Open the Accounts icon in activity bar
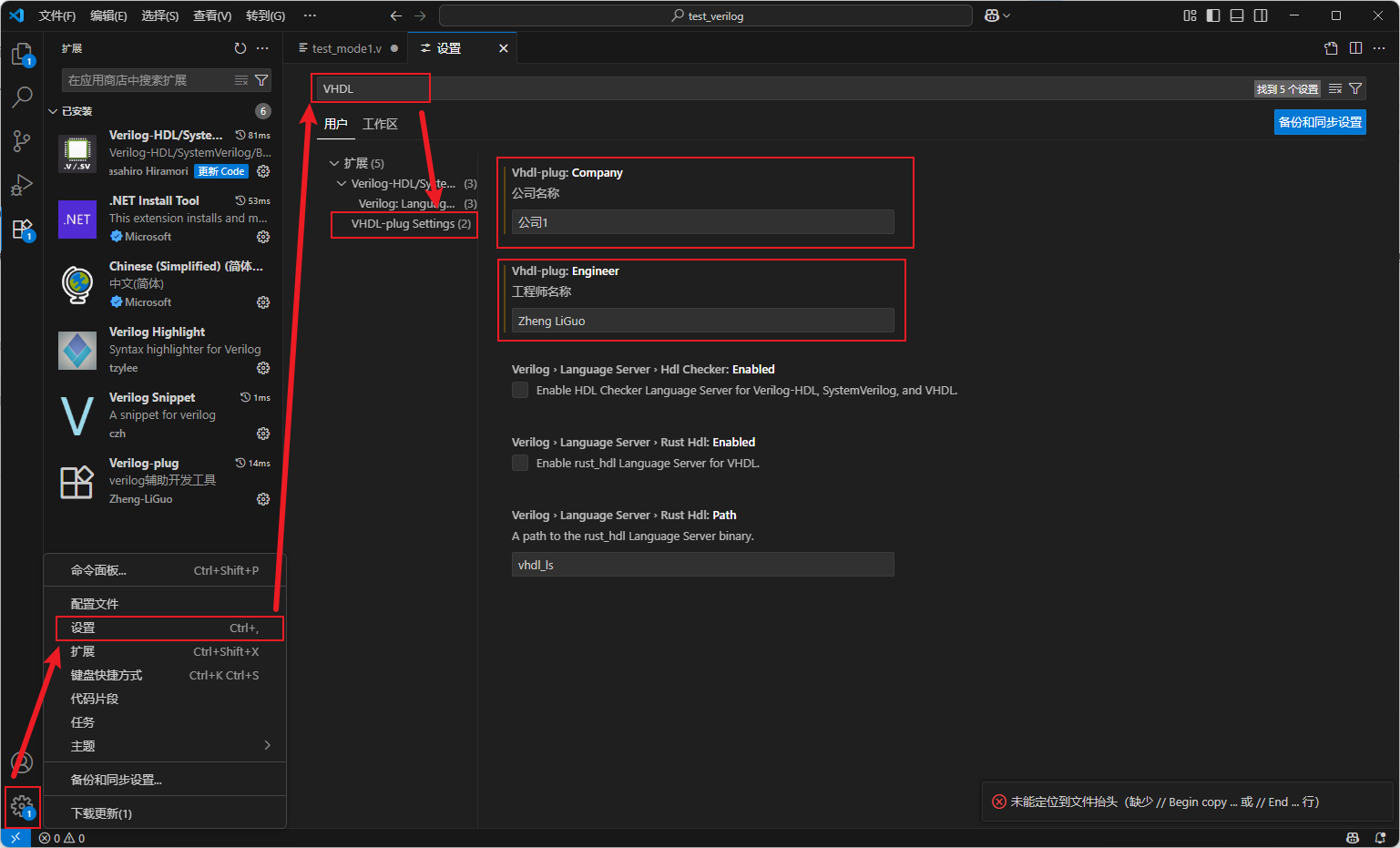1400x848 pixels. point(22,762)
